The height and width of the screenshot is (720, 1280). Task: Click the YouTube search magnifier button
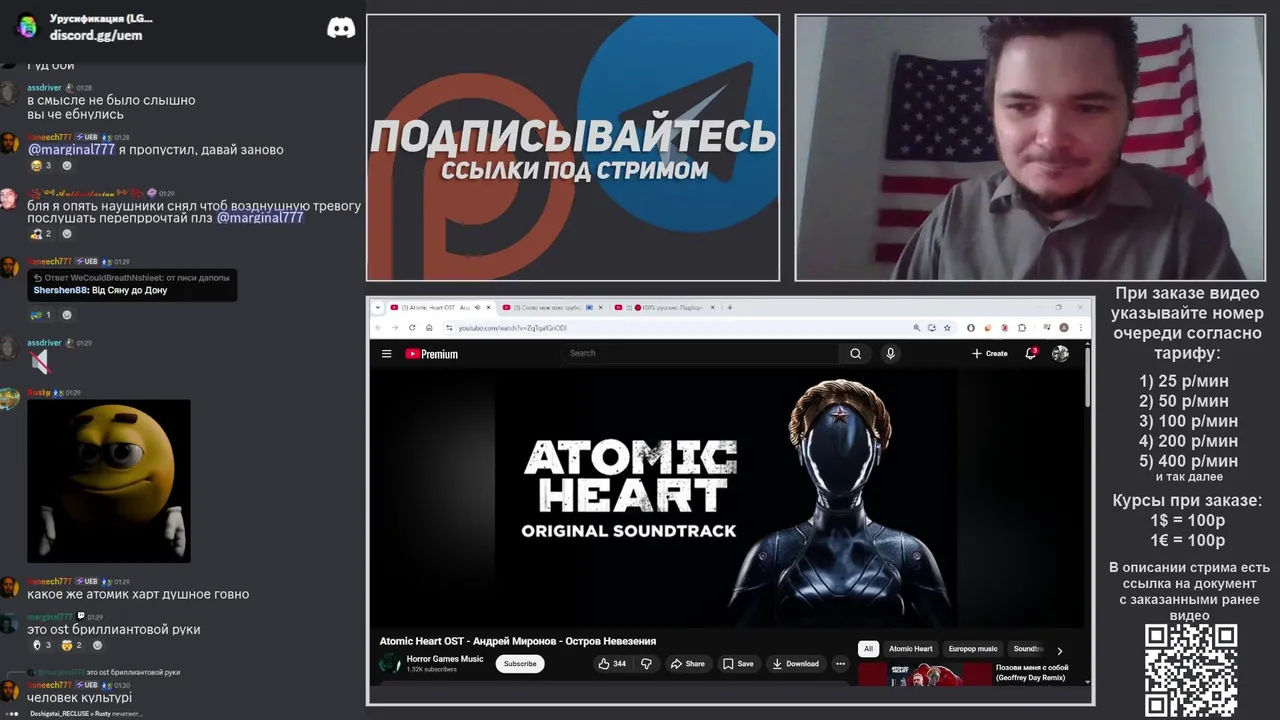855,353
